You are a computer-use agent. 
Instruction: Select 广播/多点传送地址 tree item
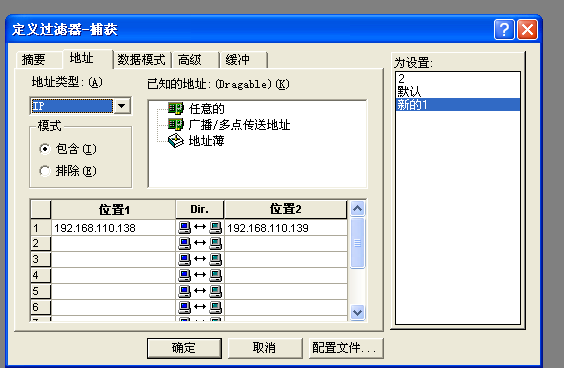239,124
